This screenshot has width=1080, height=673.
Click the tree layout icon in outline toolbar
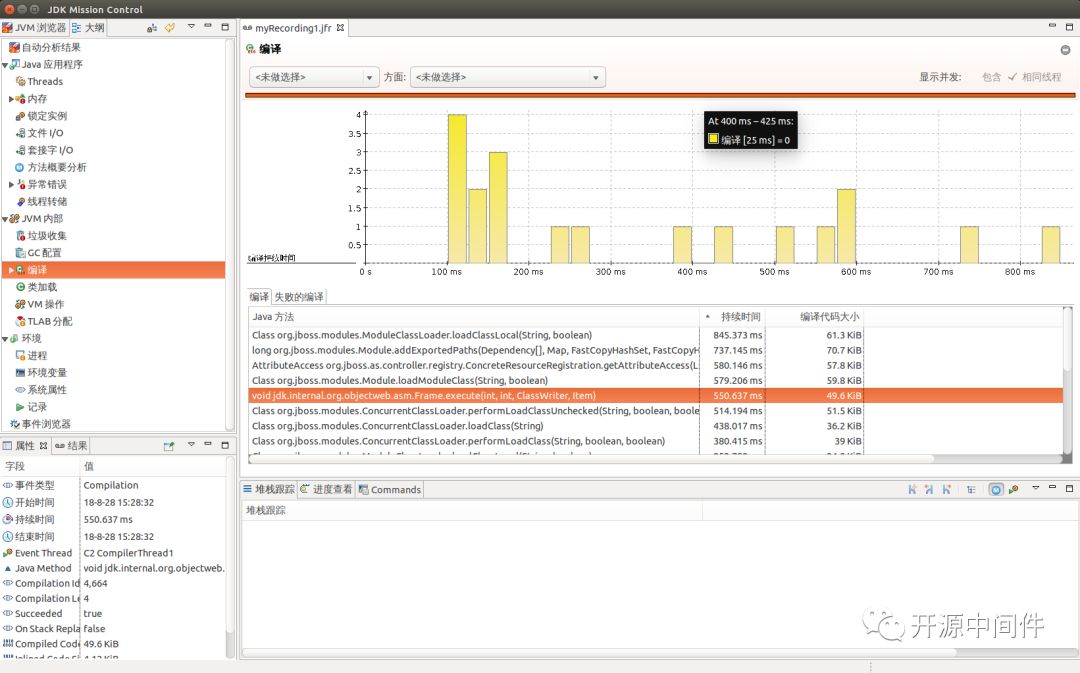click(152, 28)
